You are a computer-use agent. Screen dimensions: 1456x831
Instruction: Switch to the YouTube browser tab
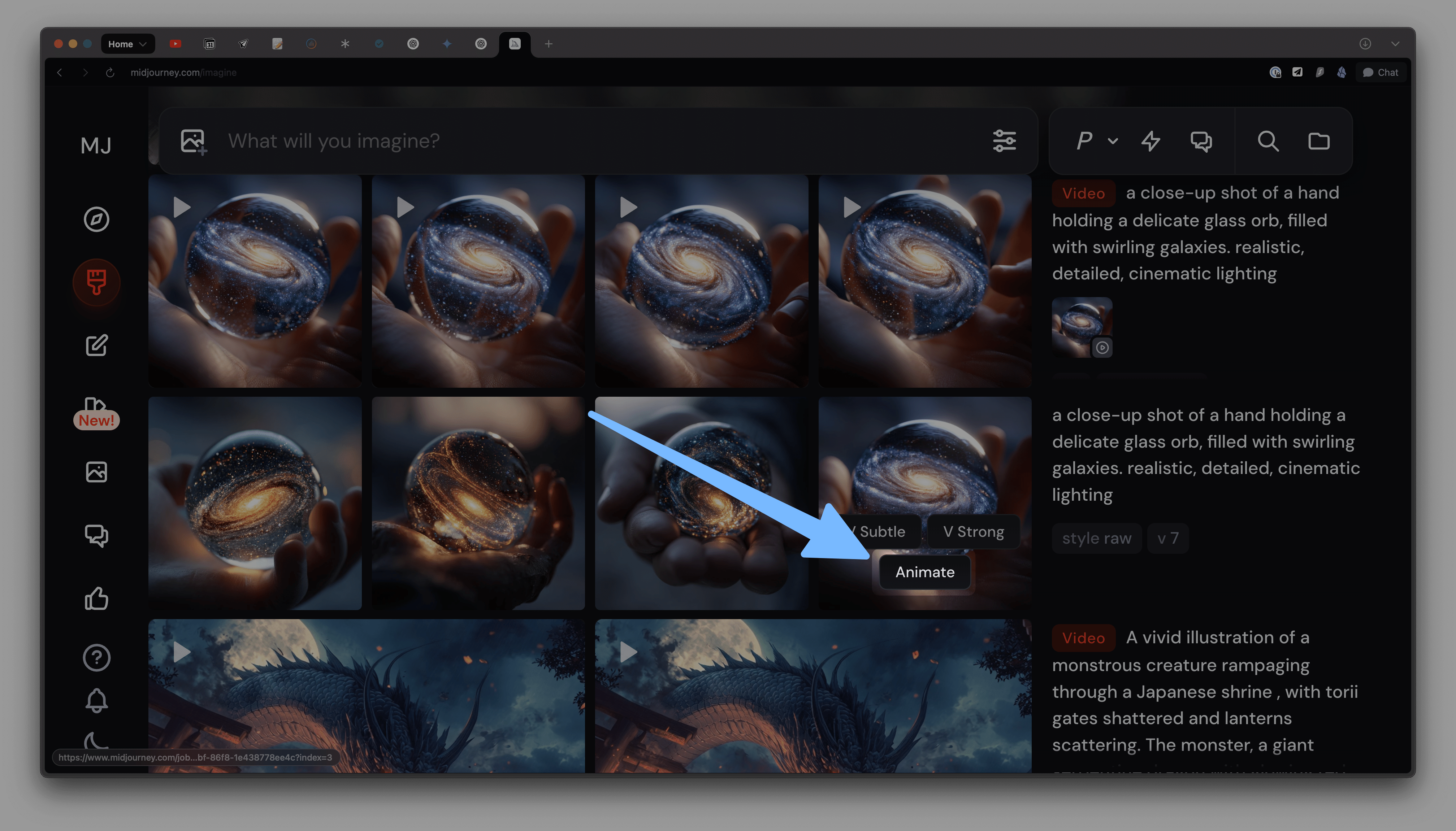tap(175, 44)
